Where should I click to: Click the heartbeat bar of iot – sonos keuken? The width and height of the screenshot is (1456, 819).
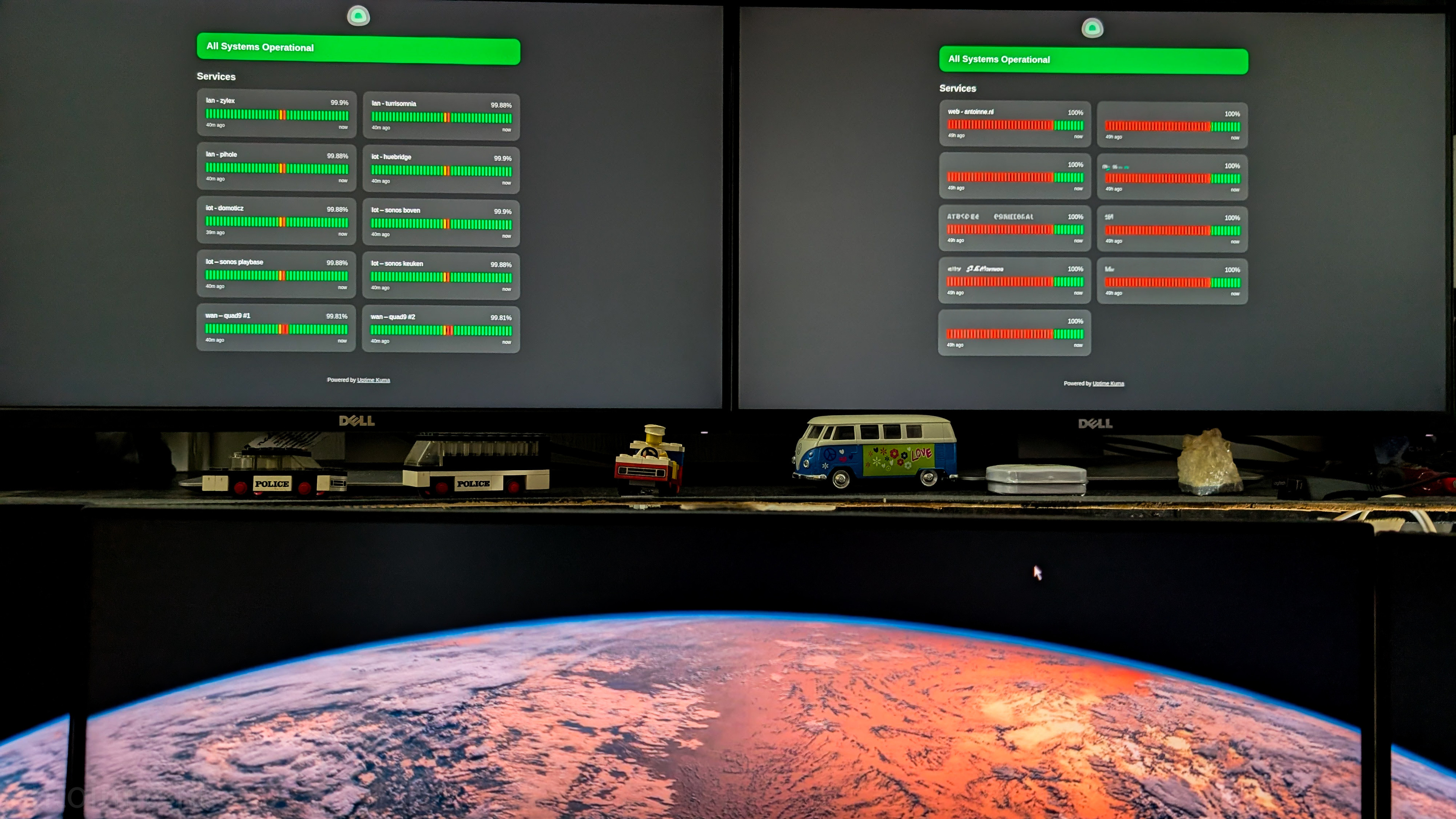click(x=441, y=277)
